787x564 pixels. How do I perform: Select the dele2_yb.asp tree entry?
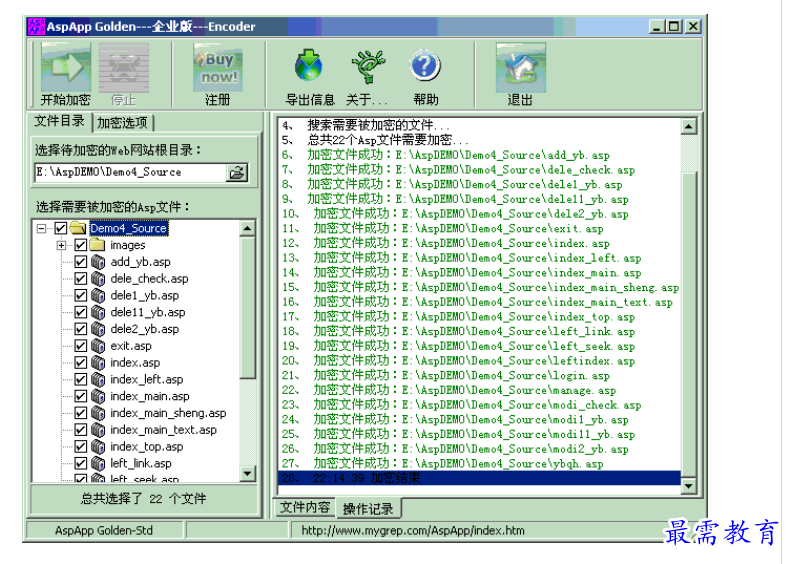pos(145,329)
